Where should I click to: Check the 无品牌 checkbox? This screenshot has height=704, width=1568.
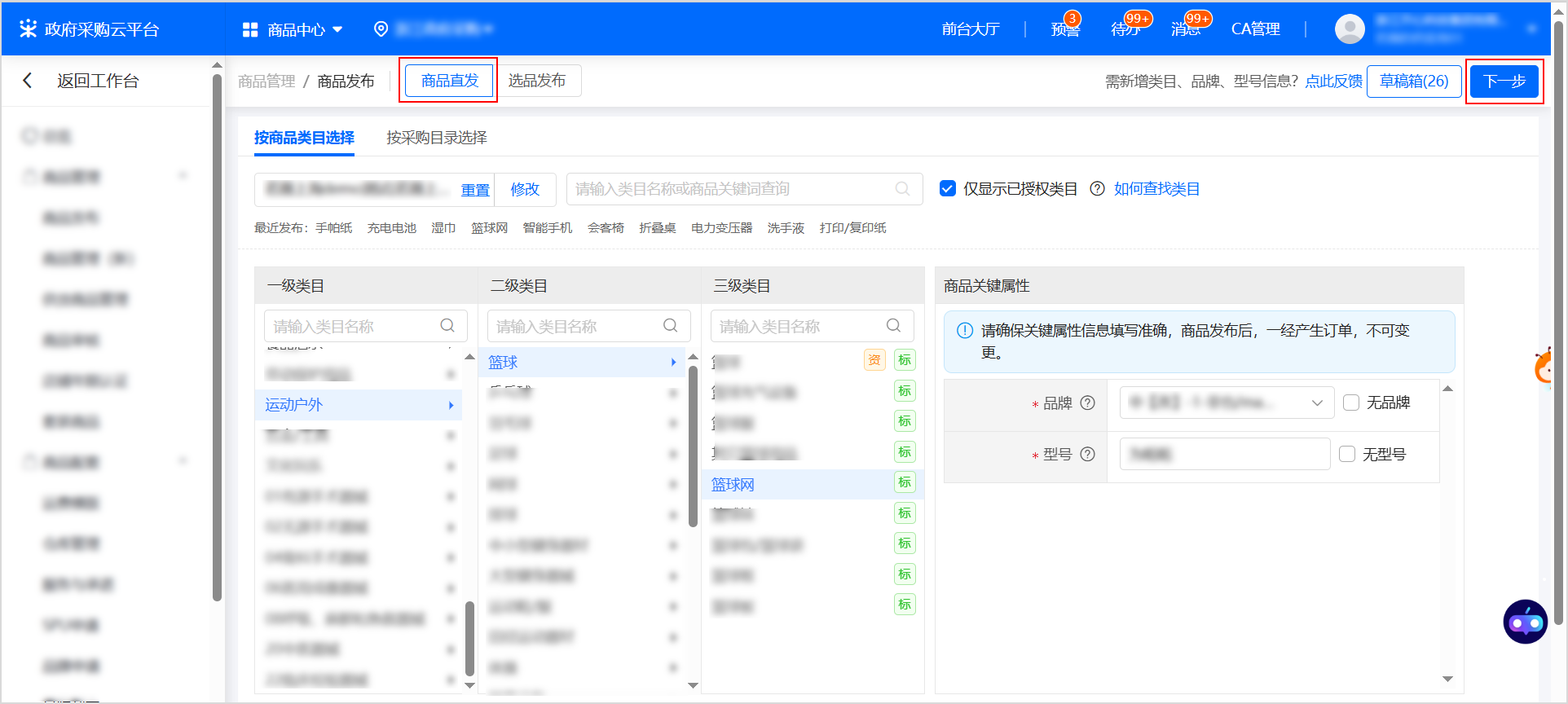click(x=1351, y=403)
